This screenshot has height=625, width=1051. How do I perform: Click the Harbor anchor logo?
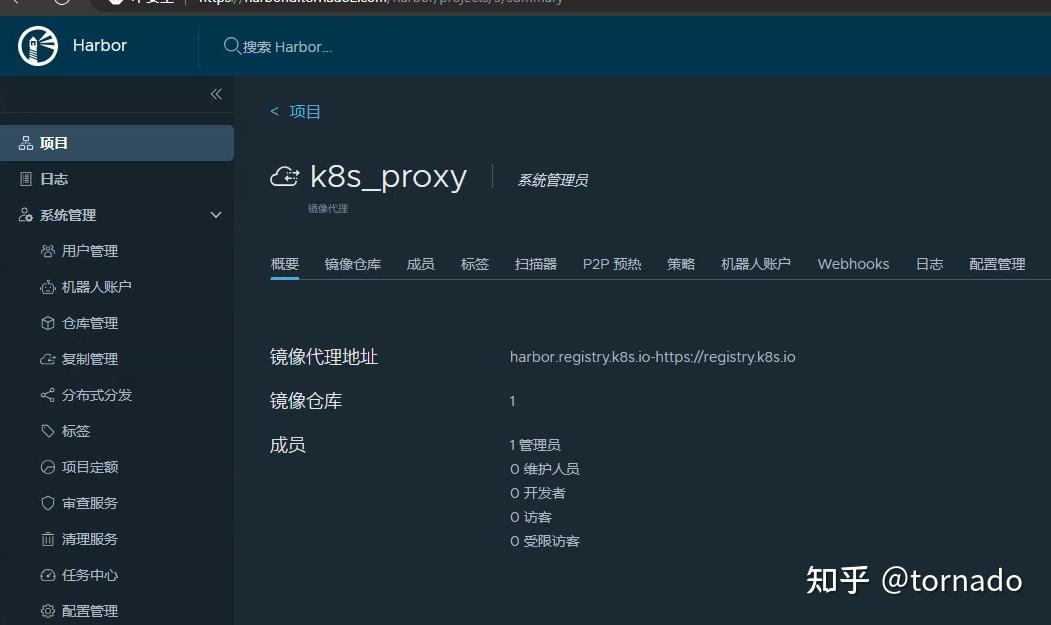click(36, 45)
